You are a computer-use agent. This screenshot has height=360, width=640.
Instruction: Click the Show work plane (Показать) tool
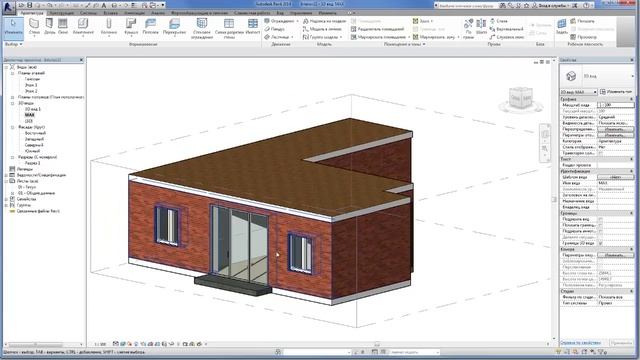click(582, 21)
